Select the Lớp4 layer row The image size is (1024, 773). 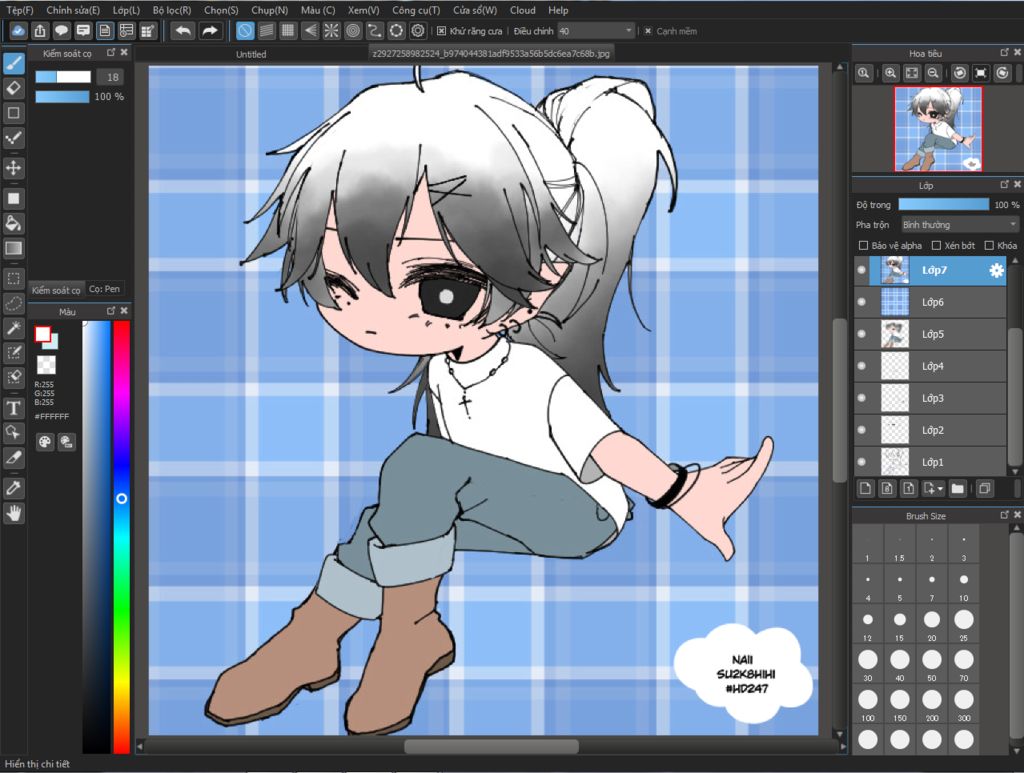(930, 366)
